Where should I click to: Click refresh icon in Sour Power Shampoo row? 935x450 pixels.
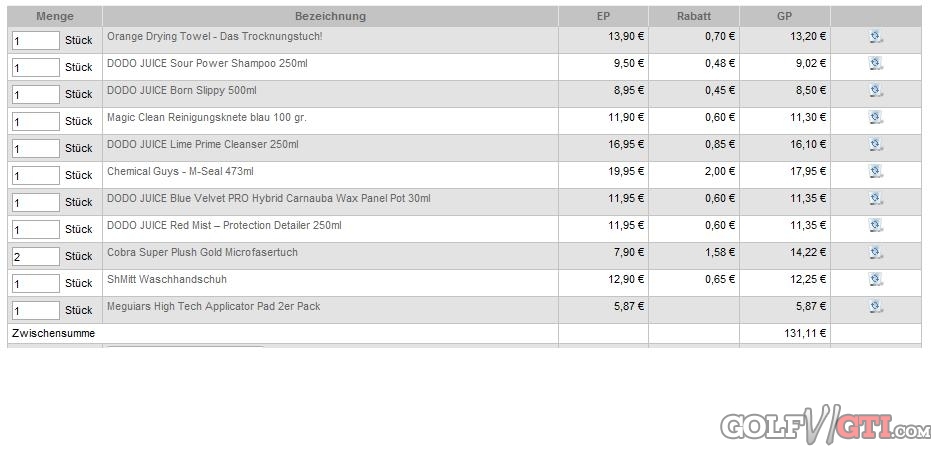(x=876, y=64)
